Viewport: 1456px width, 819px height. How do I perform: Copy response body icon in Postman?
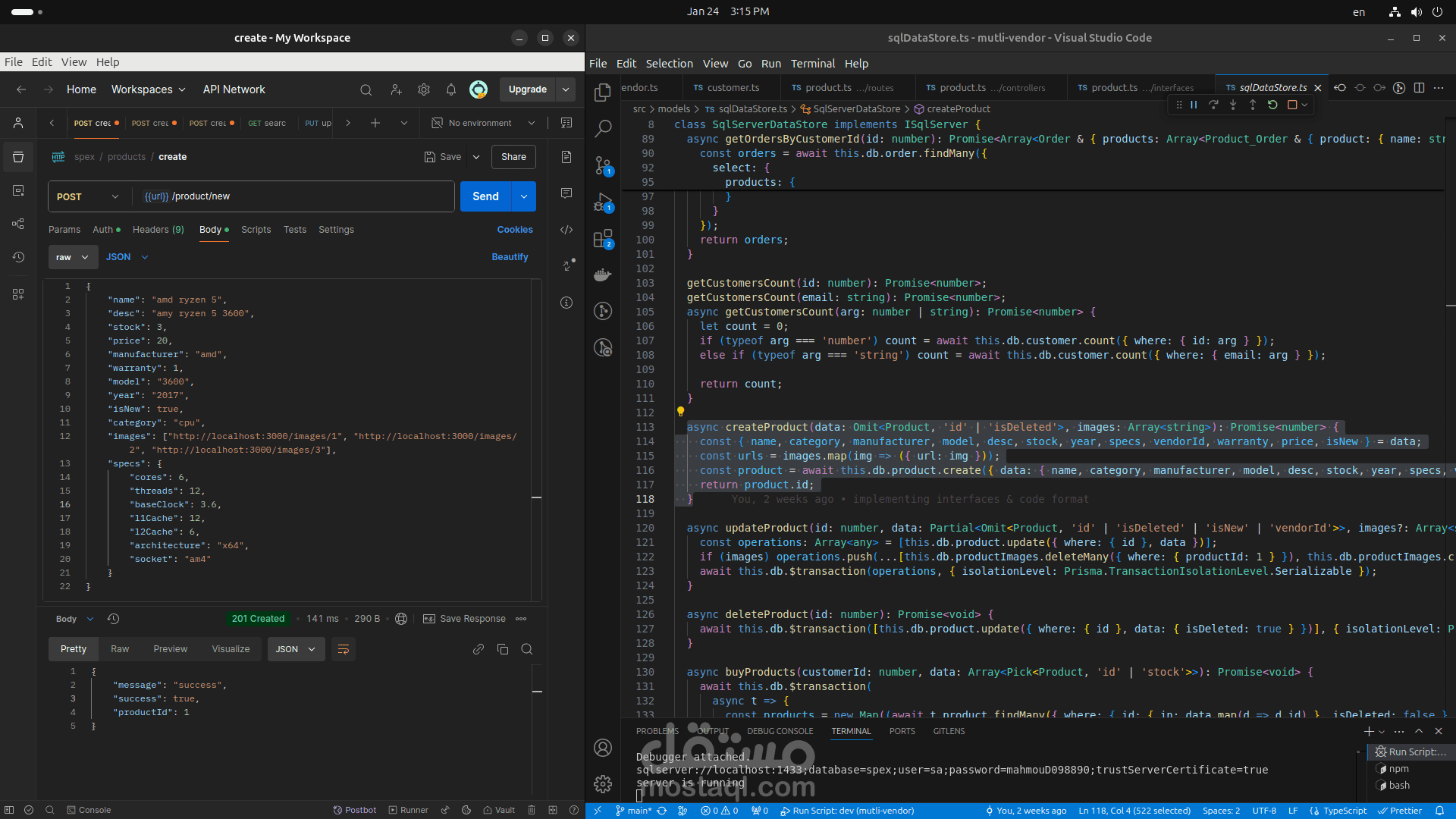[x=503, y=649]
